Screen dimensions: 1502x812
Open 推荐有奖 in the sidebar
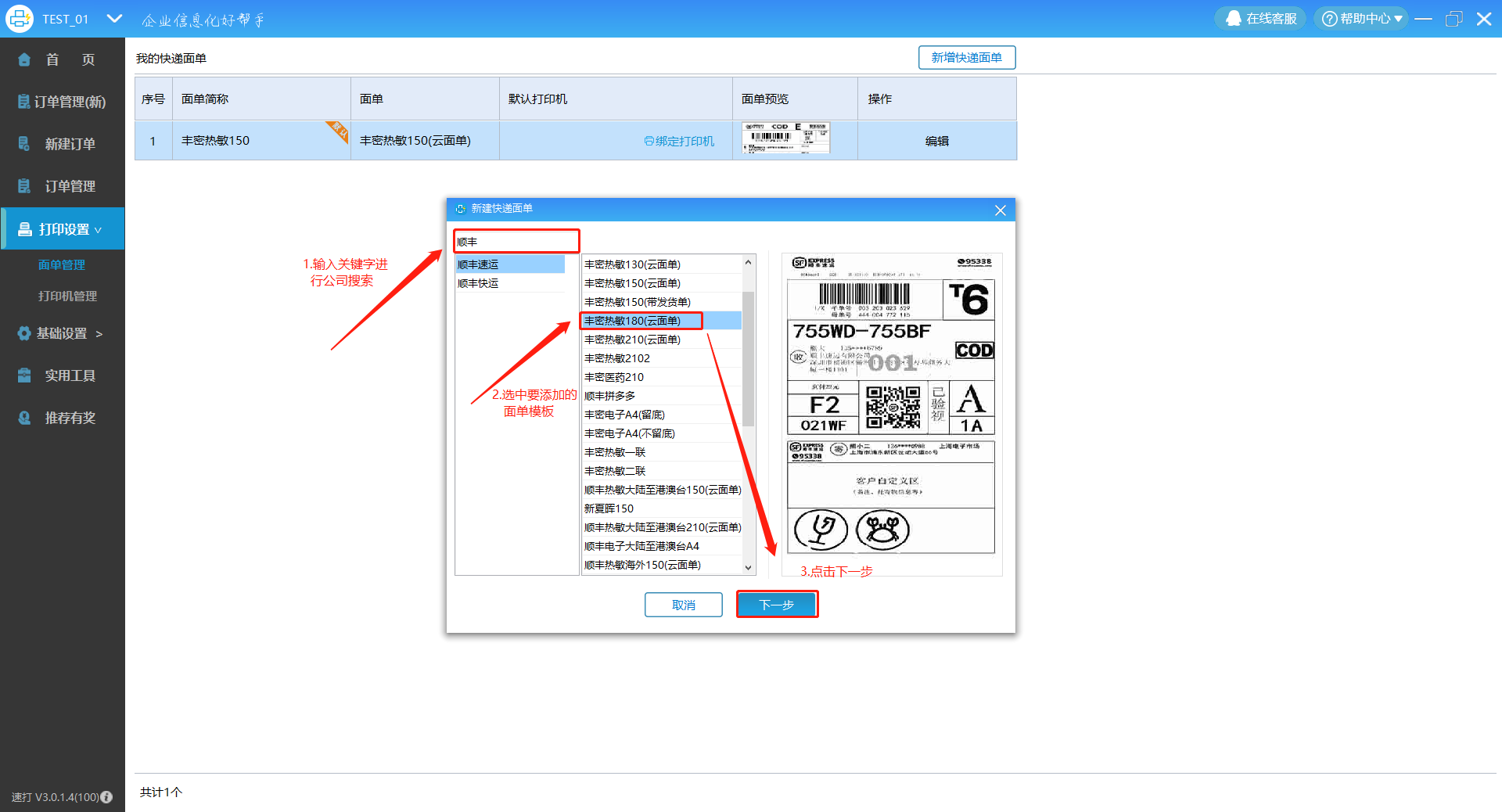[x=63, y=418]
